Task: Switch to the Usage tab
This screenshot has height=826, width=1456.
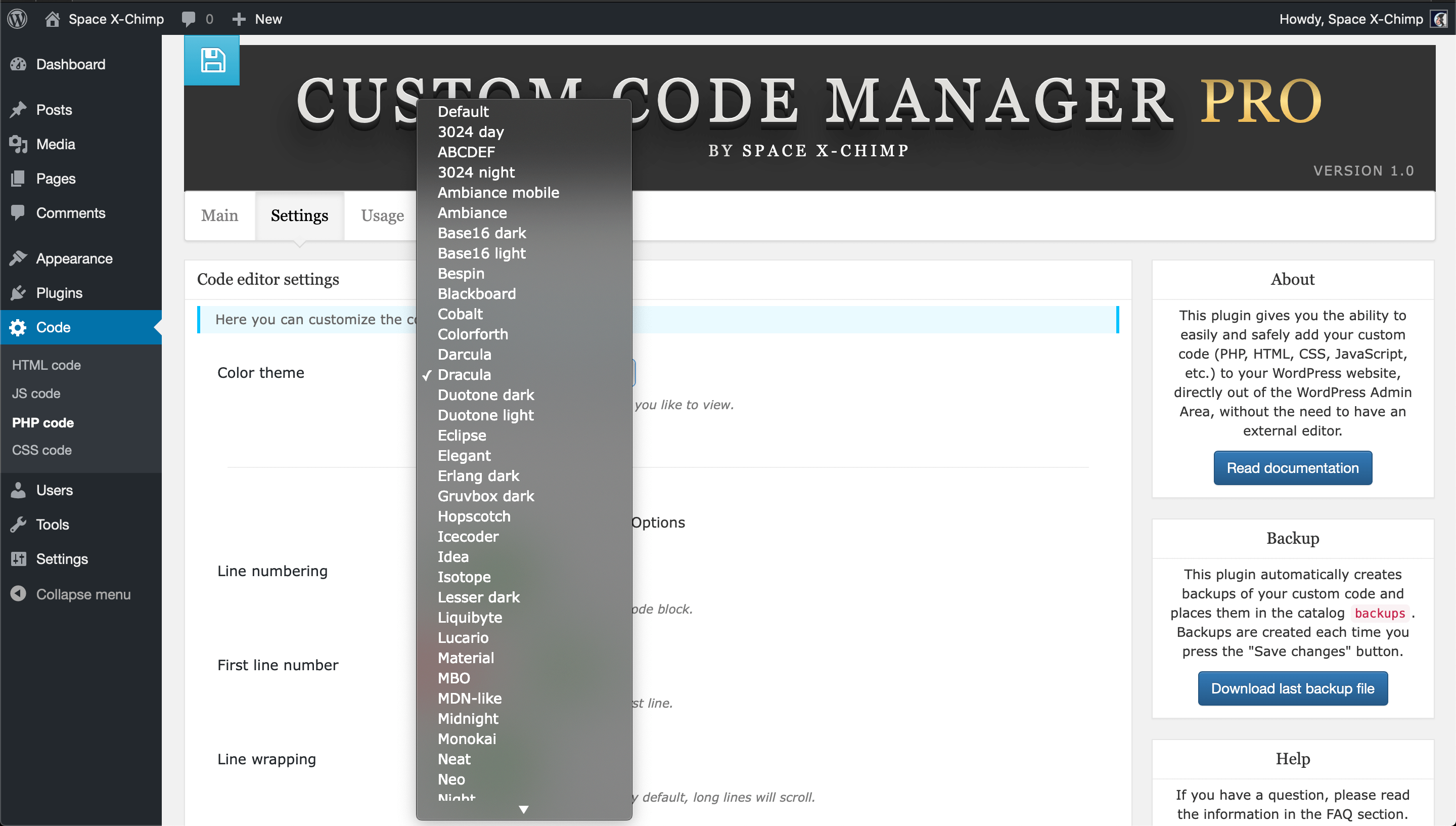Action: coord(382,214)
